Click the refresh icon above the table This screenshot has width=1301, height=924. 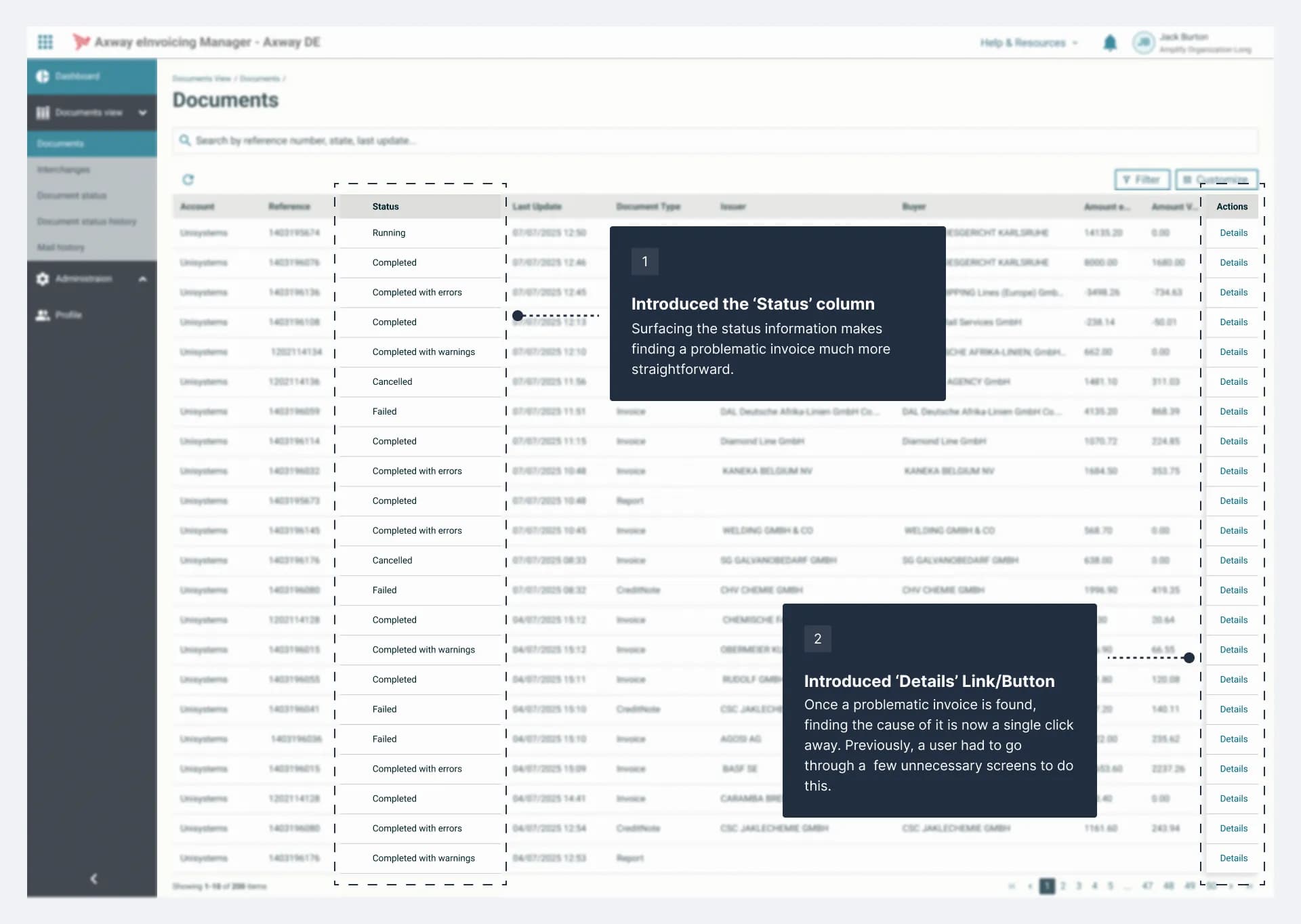(x=188, y=180)
